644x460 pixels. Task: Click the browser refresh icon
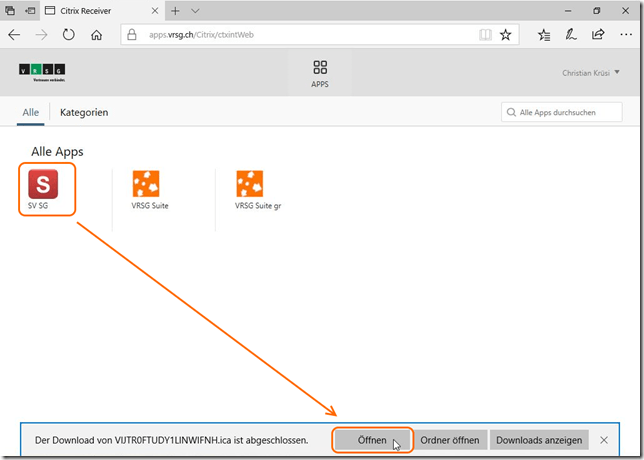pos(69,34)
